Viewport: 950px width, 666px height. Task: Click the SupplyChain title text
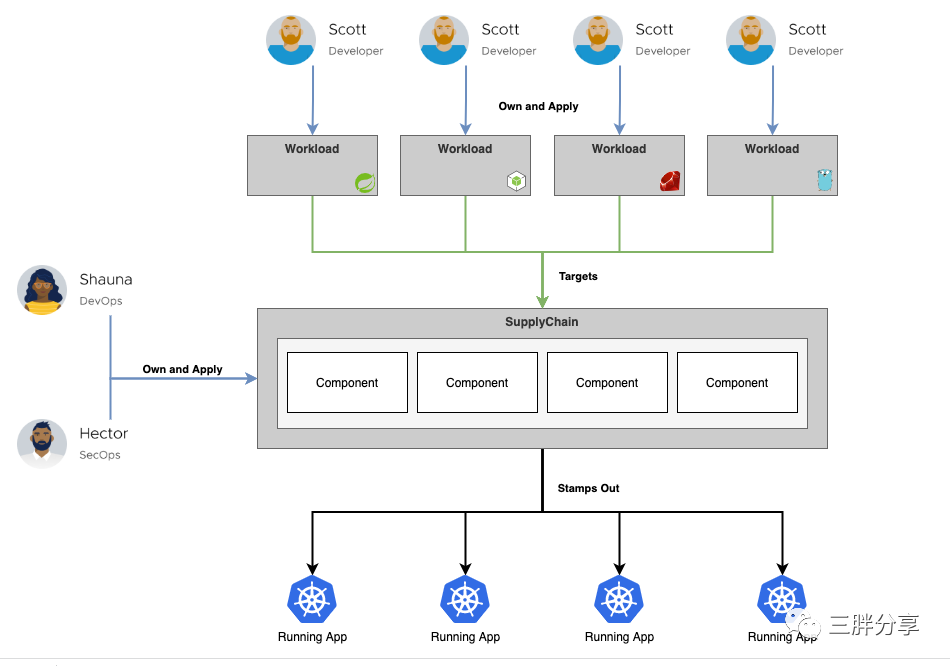click(542, 322)
